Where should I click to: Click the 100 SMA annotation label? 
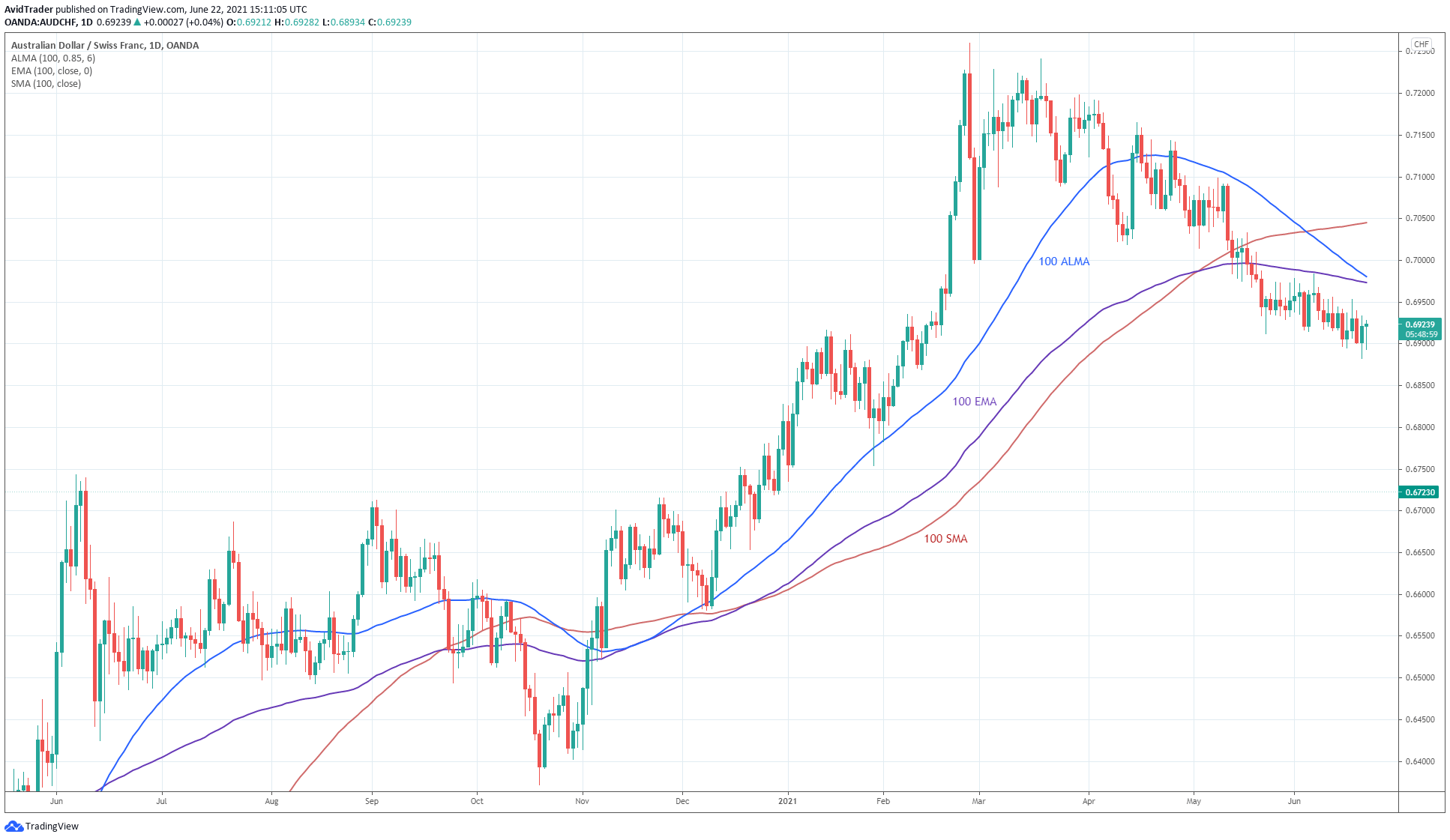click(x=945, y=539)
